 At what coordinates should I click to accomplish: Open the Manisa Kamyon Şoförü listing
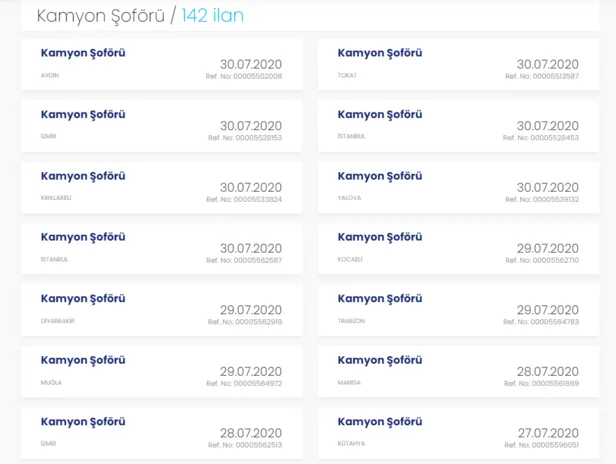point(380,360)
